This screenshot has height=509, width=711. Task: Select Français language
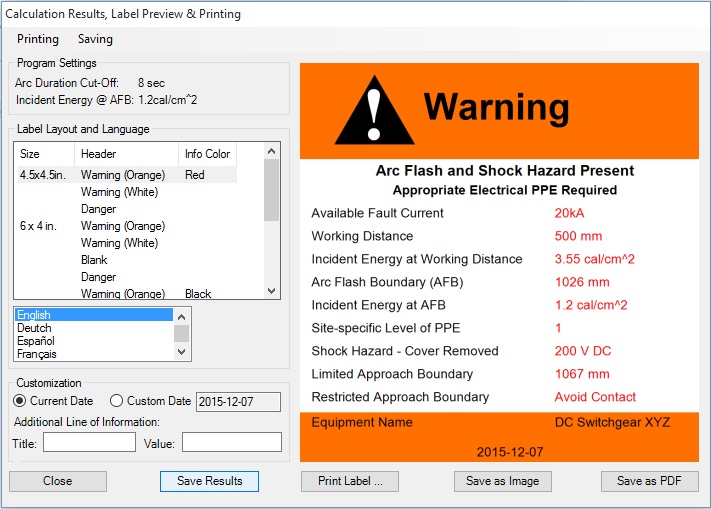pyautogui.click(x=94, y=354)
